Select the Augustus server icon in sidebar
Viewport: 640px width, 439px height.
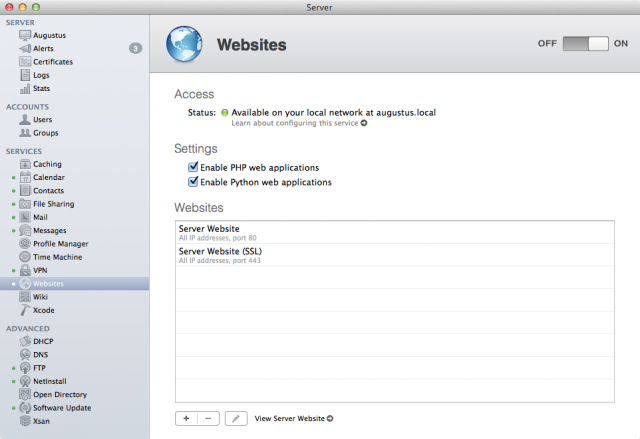25,35
